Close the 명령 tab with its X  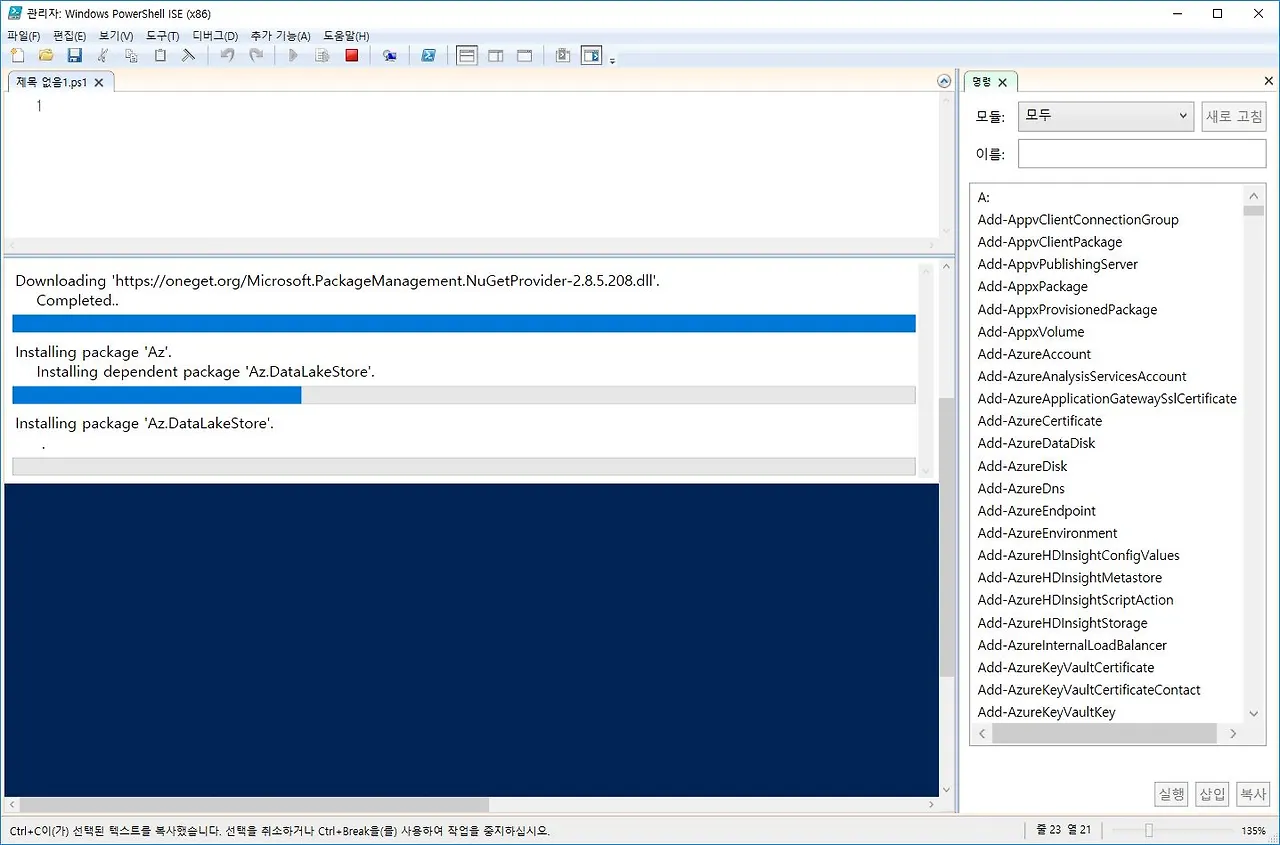[1002, 83]
